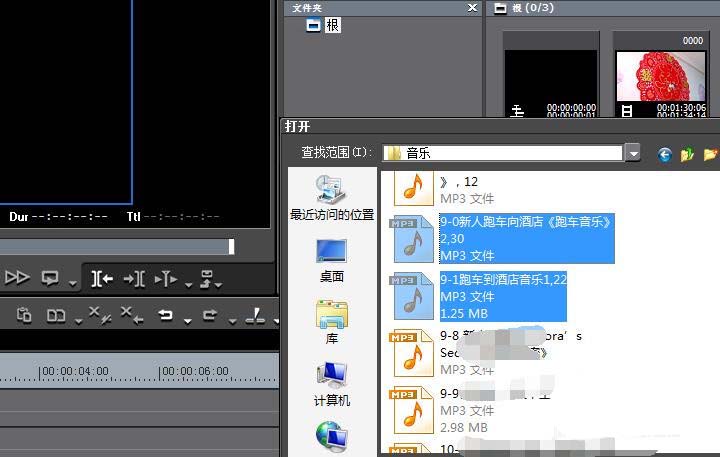Click the Ttl total timecode field
Screen dimensions: 720x457
pos(173,216)
